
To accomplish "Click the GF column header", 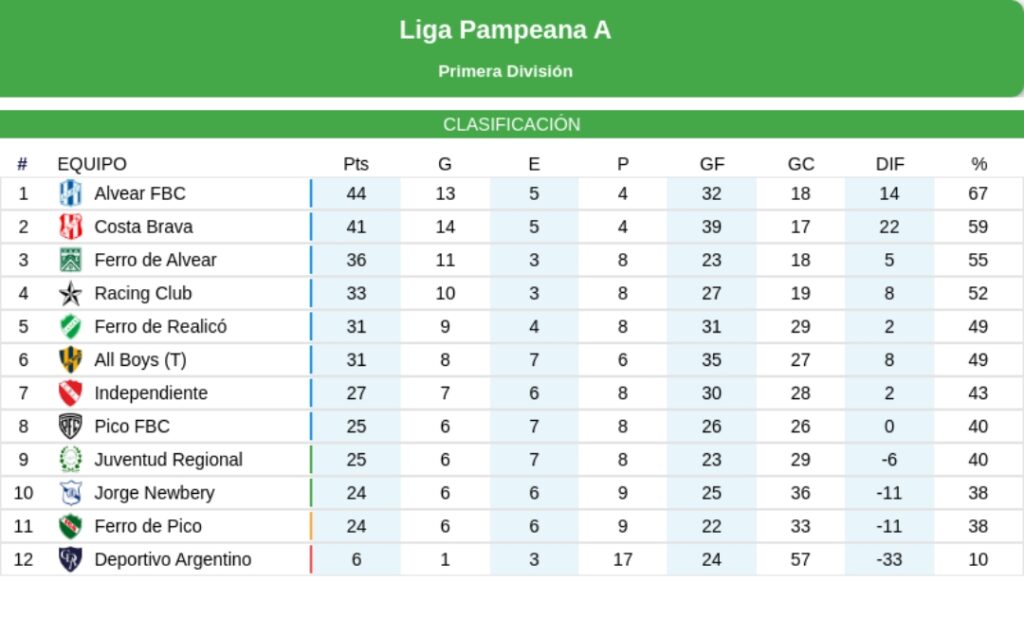I will [712, 164].
